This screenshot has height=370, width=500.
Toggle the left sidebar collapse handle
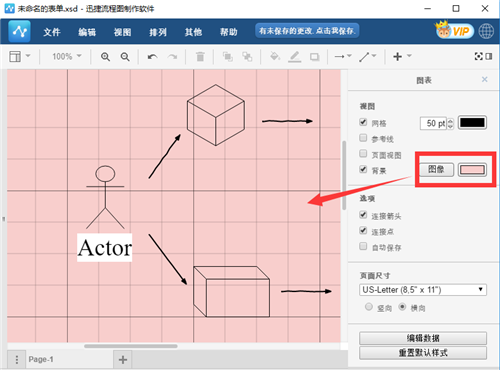[x=4, y=219]
